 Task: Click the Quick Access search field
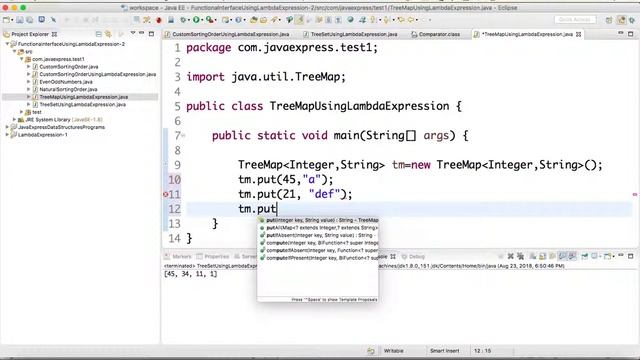pyautogui.click(x=575, y=20)
